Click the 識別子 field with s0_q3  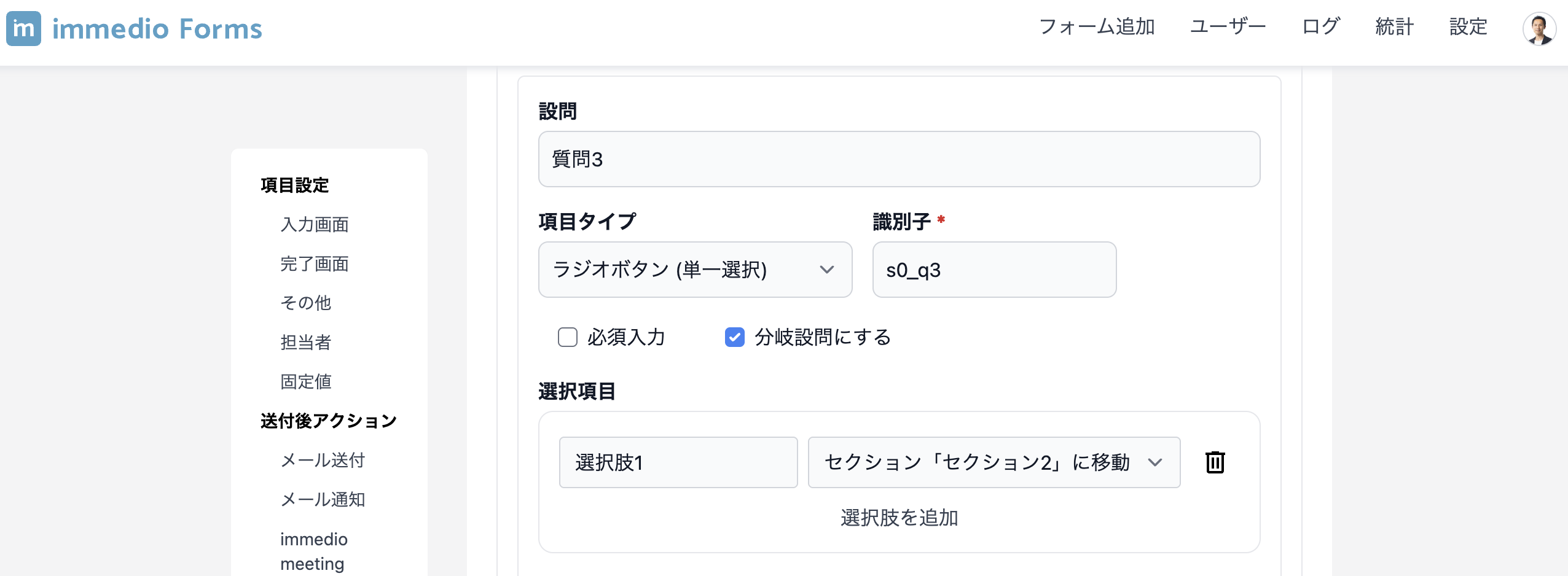(x=994, y=270)
